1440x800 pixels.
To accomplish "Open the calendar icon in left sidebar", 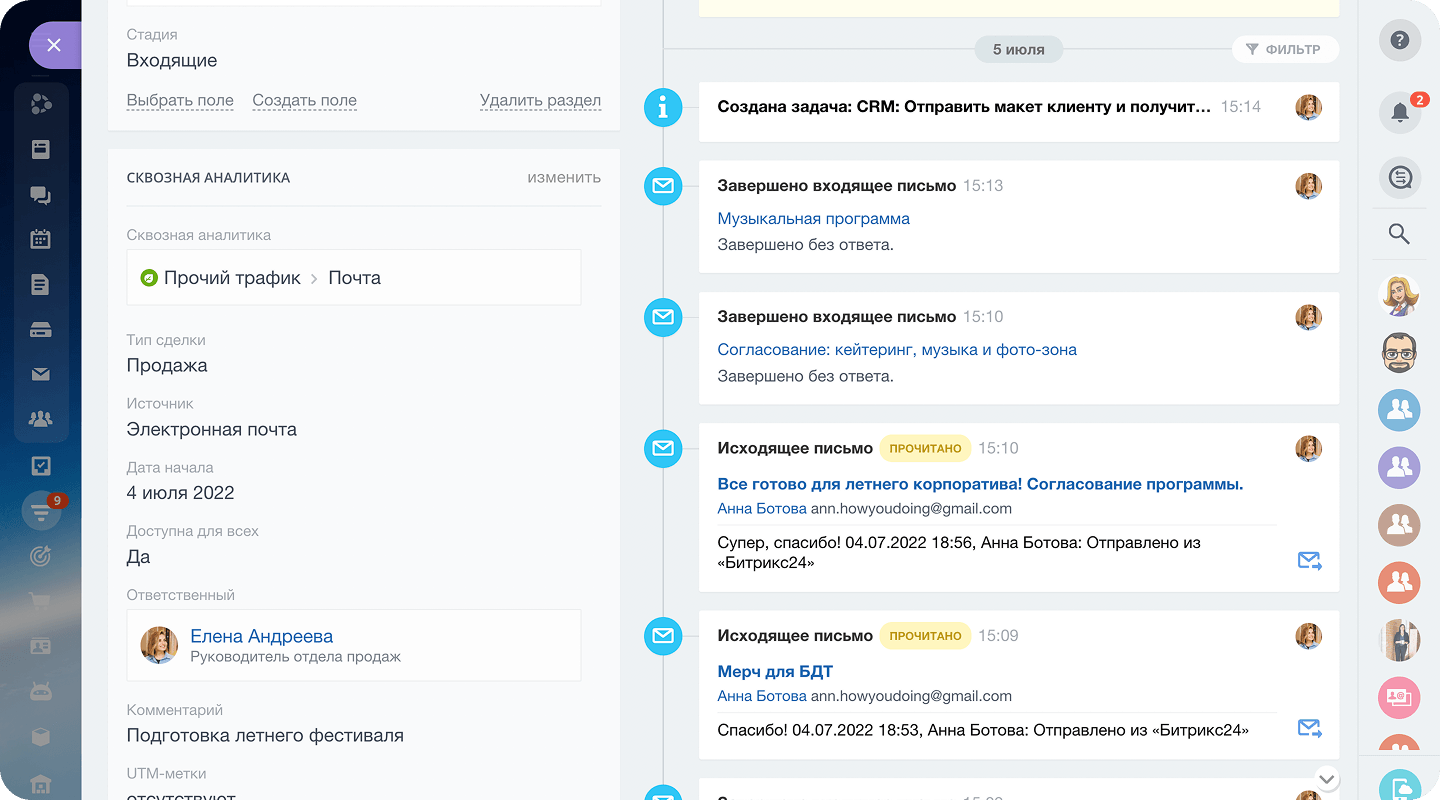I will pos(40,239).
